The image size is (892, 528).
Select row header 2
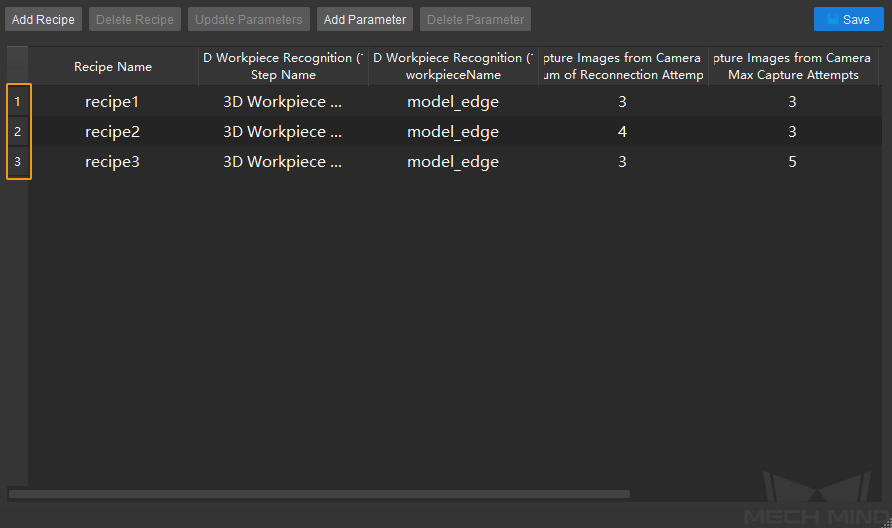18,132
